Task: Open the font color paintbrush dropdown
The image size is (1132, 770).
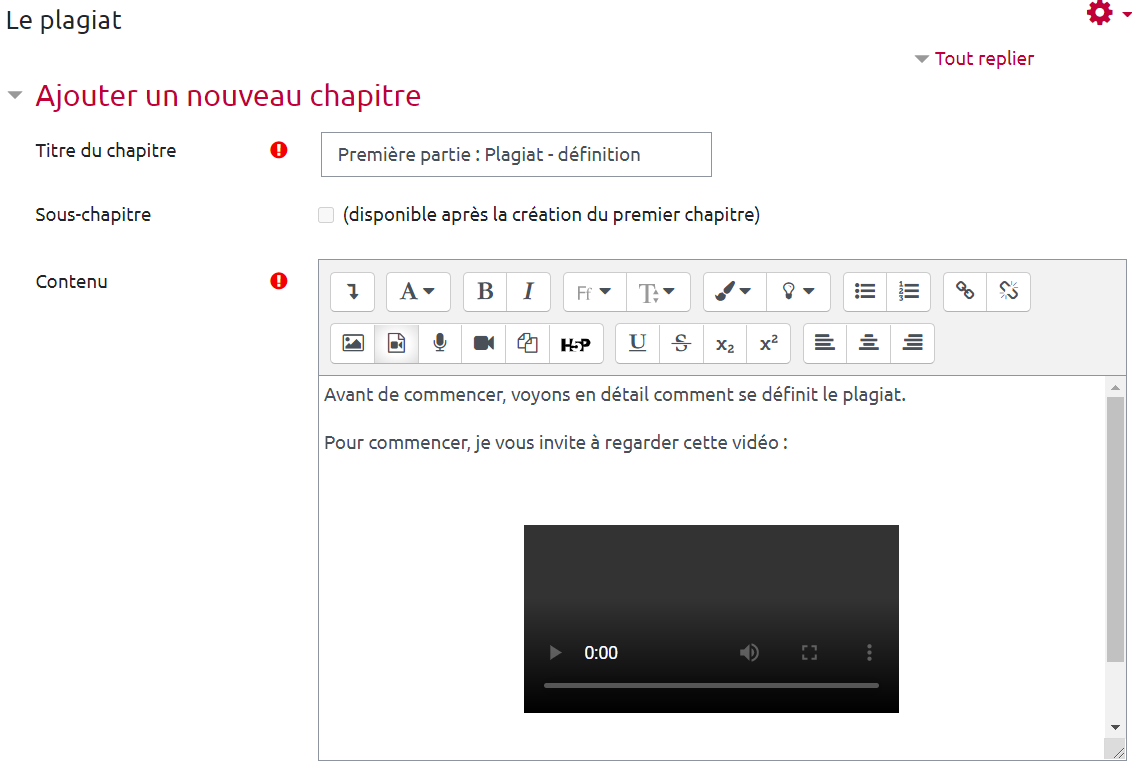Action: (735, 292)
